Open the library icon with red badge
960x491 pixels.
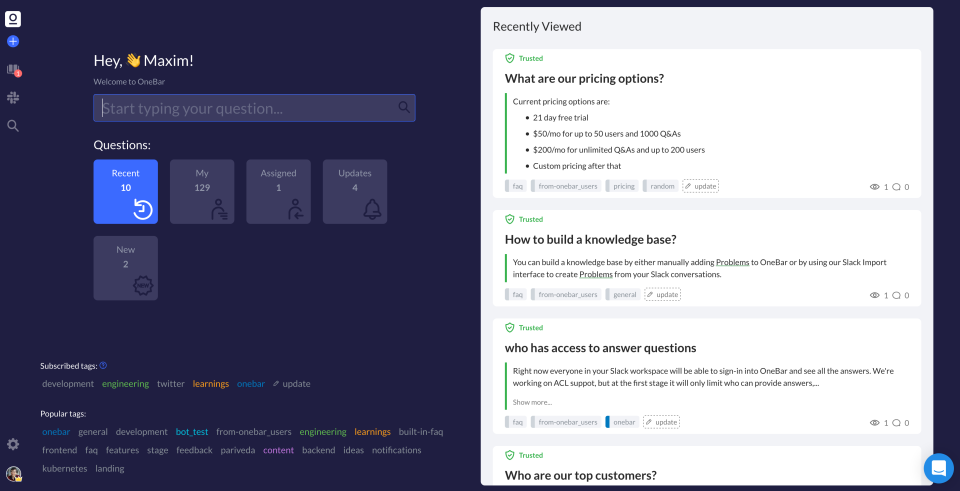[x=13, y=70]
